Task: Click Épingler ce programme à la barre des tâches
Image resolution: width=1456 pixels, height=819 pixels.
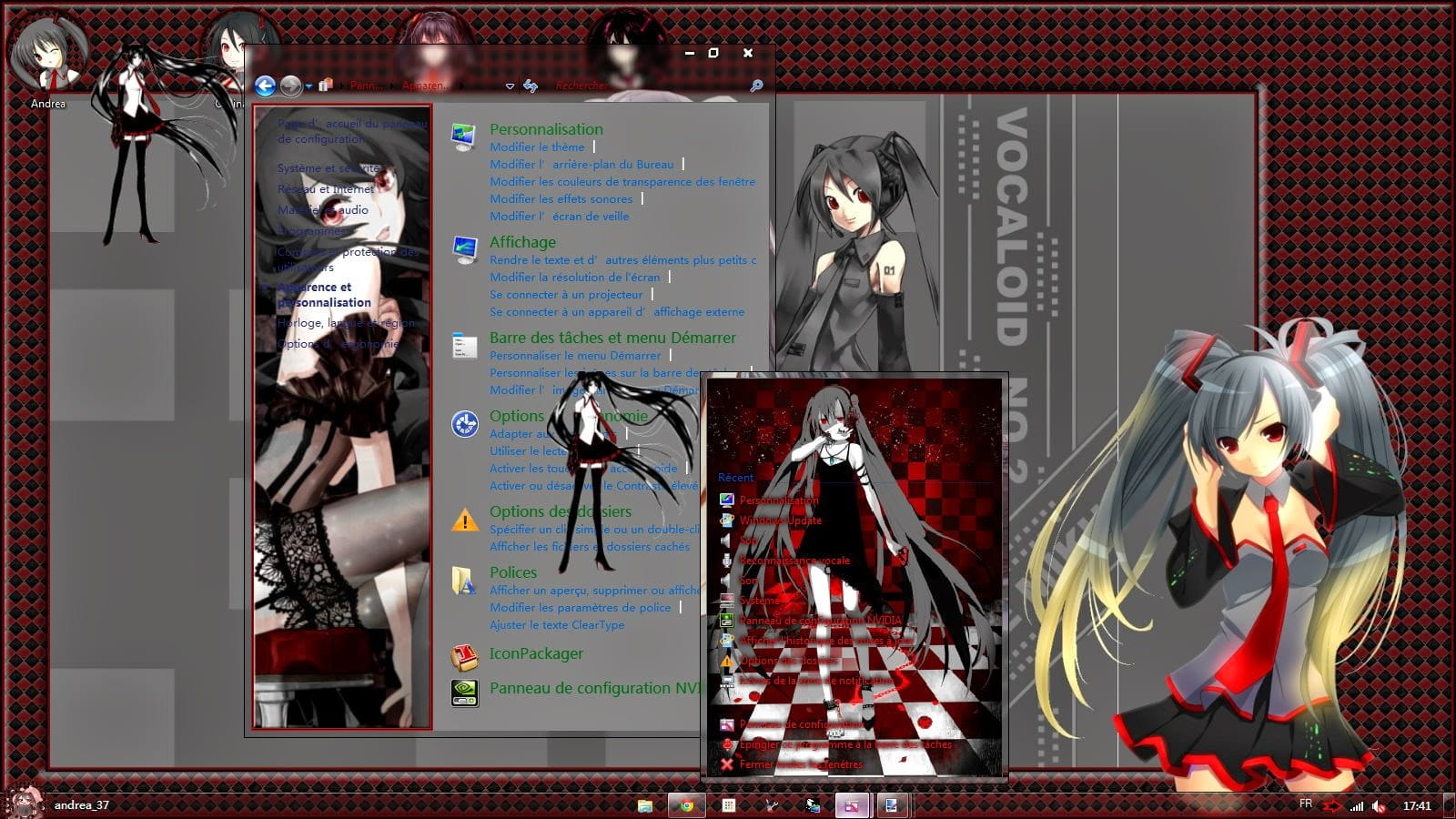Action: 845,743
